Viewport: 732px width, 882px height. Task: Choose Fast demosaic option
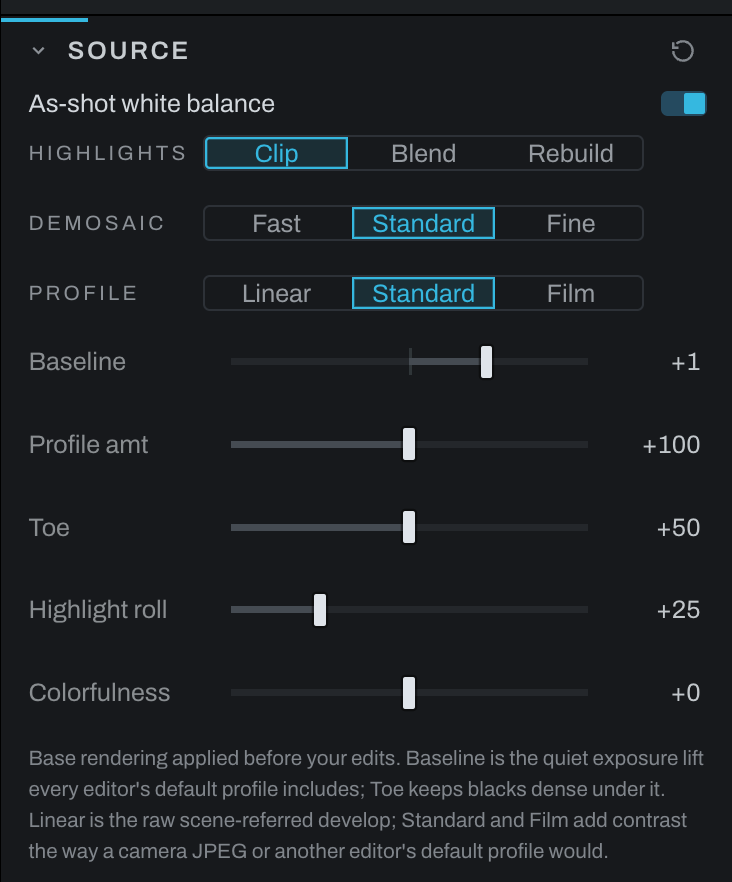276,223
